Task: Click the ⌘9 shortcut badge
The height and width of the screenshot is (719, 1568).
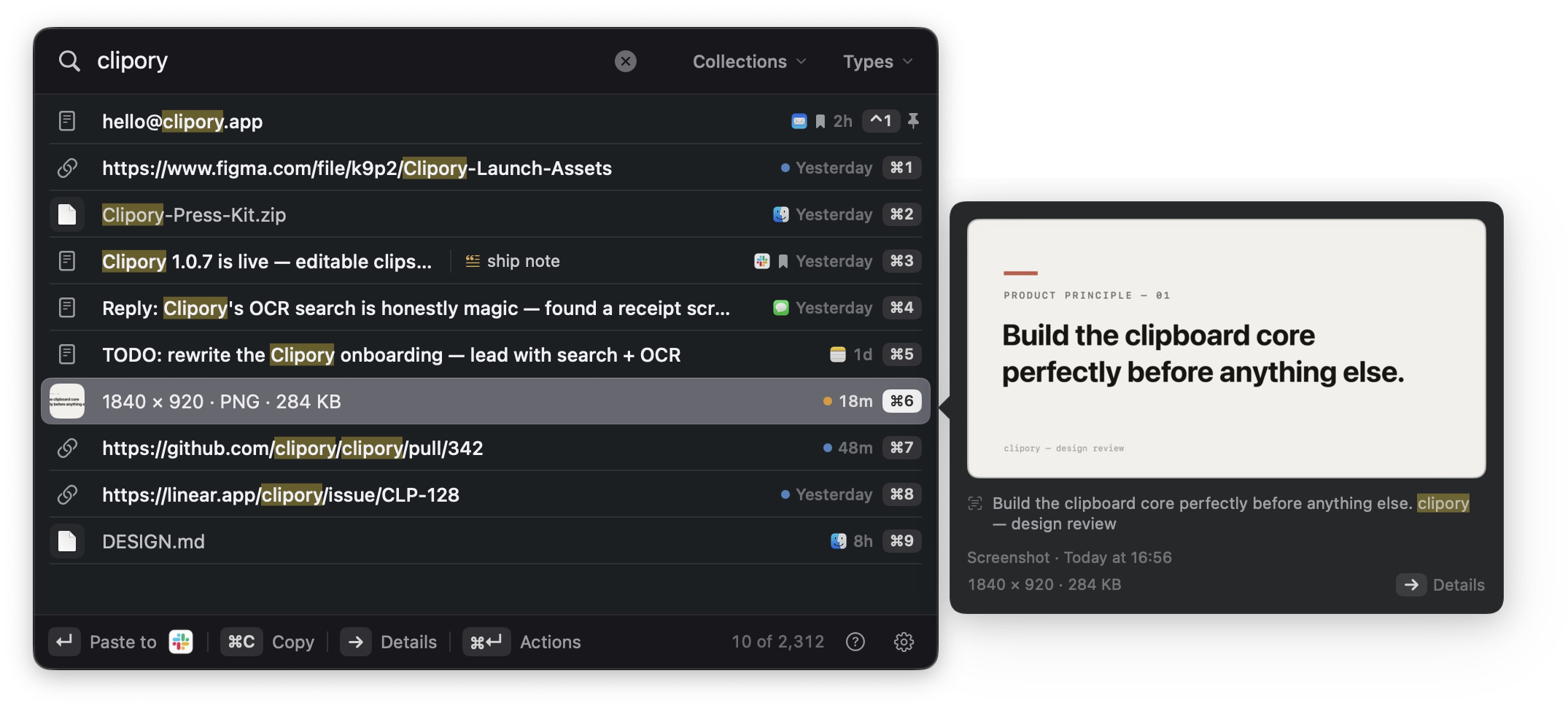Action: click(x=901, y=541)
